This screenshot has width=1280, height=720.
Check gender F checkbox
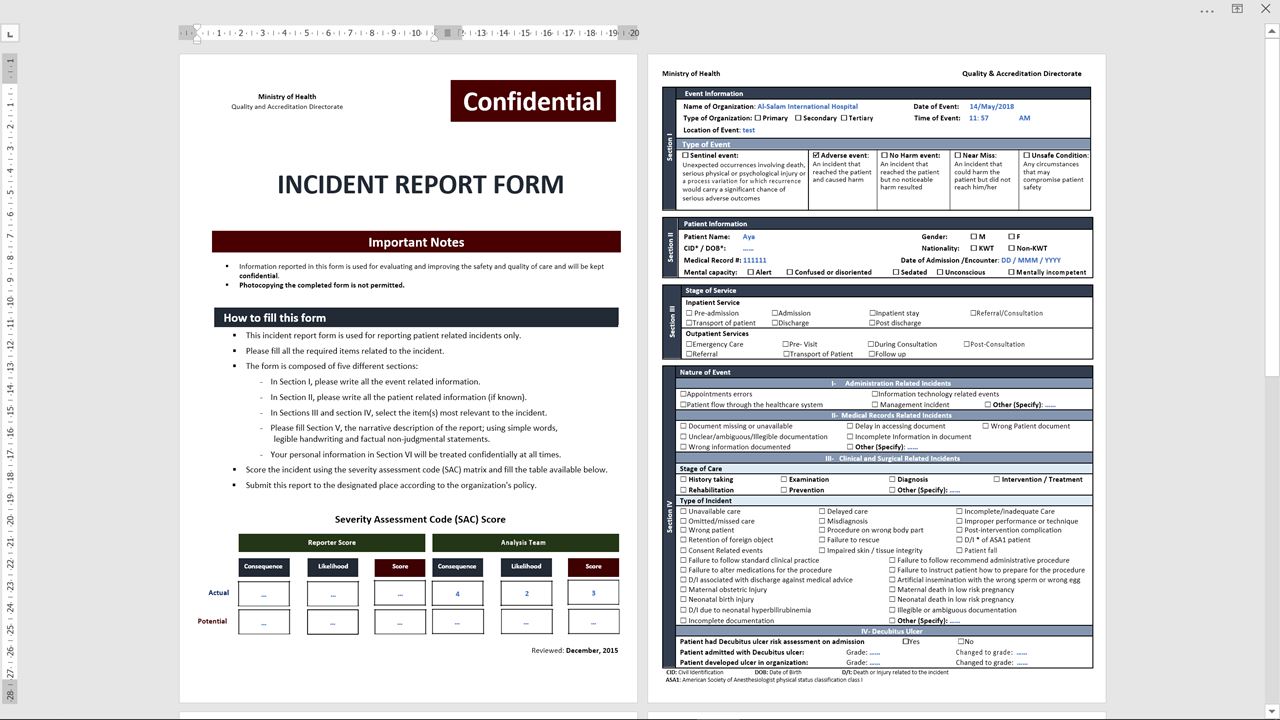[x=1012, y=237]
